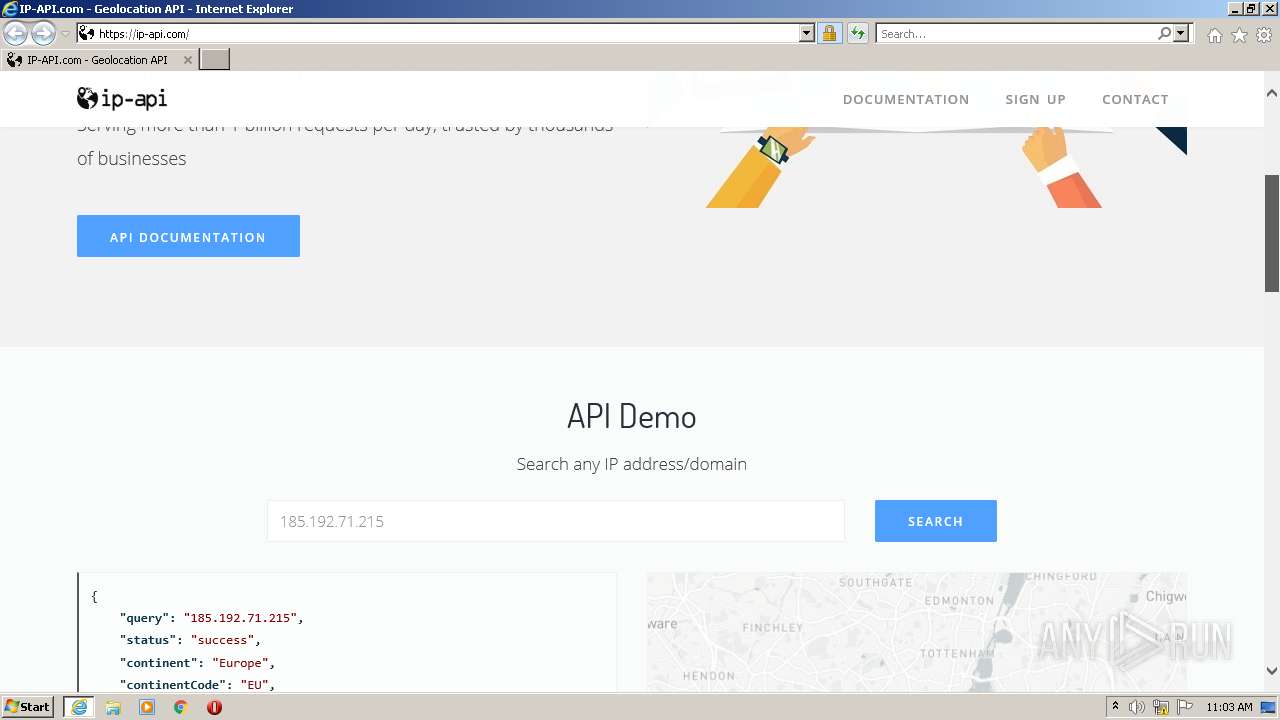The width and height of the screenshot is (1280, 720).
Task: Open Internet Explorer taskbar icon
Action: [79, 707]
